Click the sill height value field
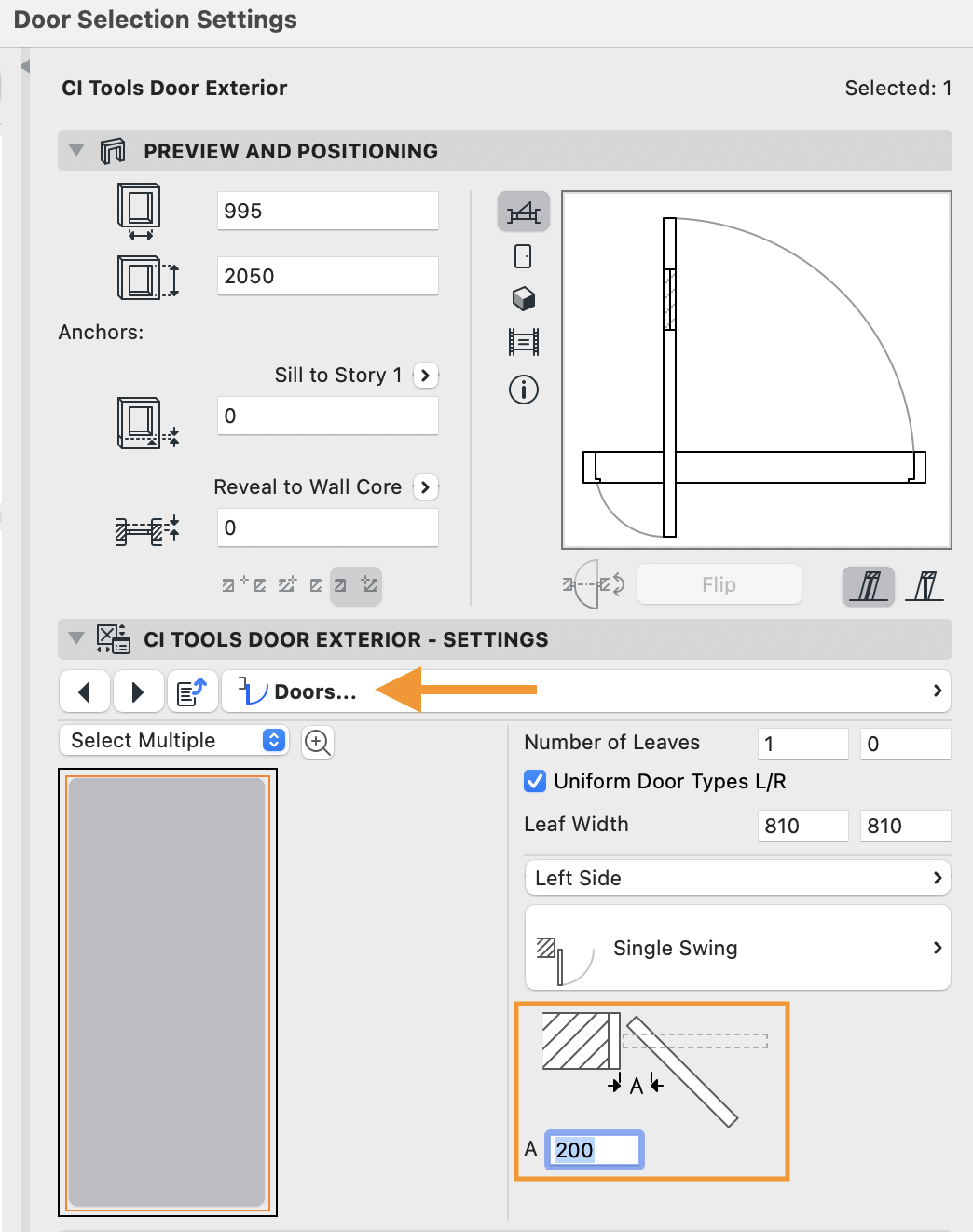Image resolution: width=973 pixels, height=1232 pixels. tap(328, 416)
